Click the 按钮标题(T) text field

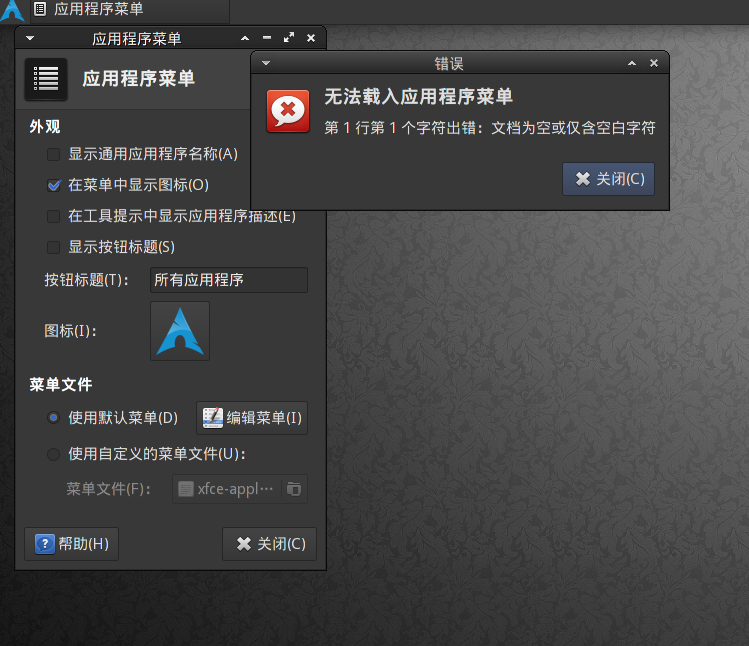point(229,280)
